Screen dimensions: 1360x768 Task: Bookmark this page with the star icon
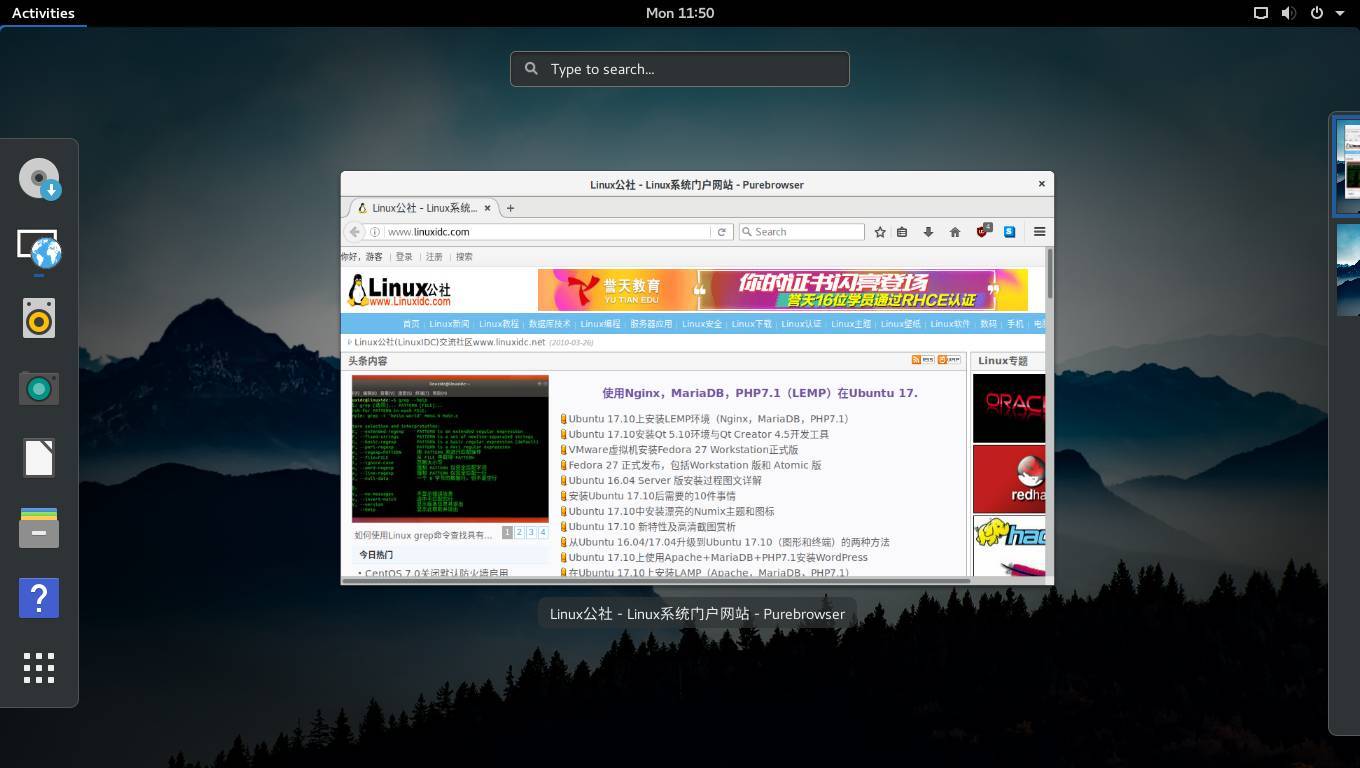click(x=880, y=231)
